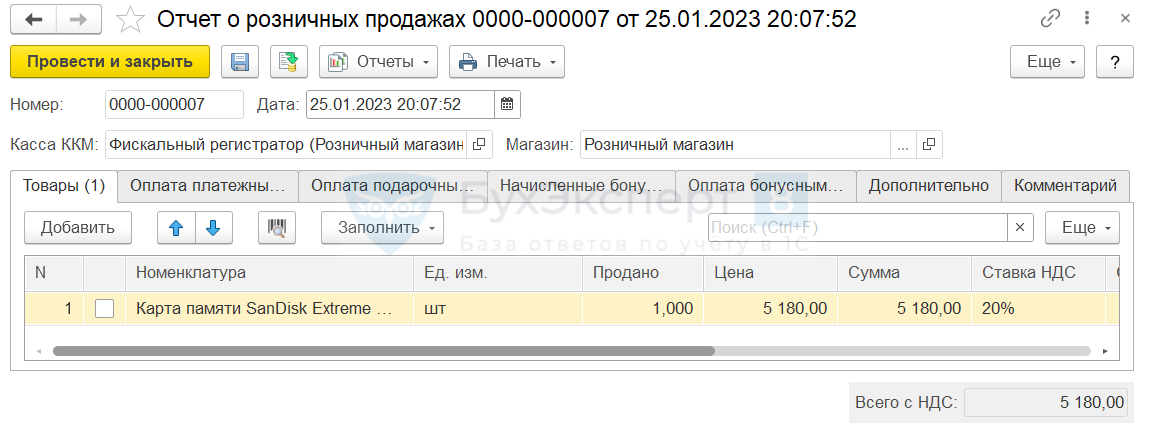Image resolution: width=1153 pixels, height=429 pixels.
Task: Click the Дата input field
Action: tap(400, 104)
